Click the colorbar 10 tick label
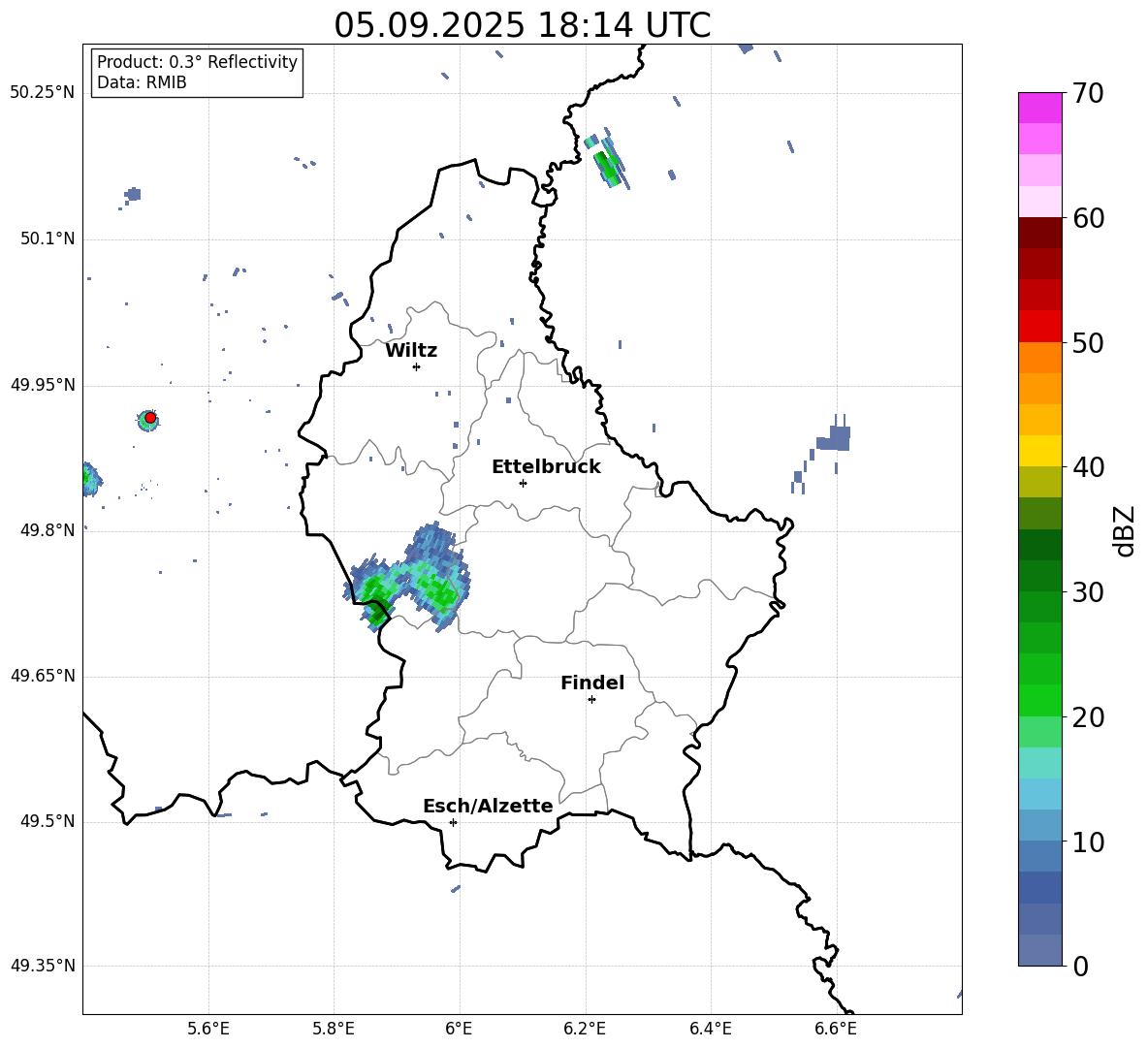The image size is (1148, 1048). coord(1088,842)
